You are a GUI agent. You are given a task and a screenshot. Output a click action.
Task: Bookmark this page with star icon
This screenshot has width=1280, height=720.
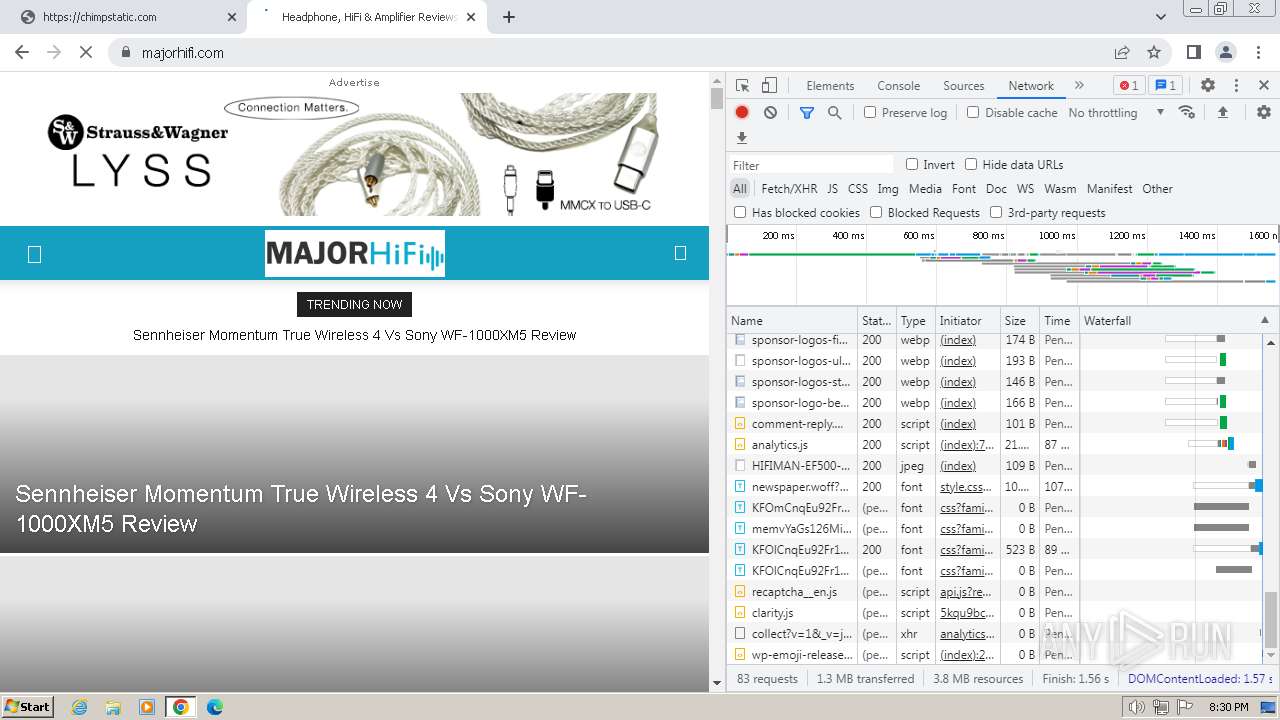1154,53
